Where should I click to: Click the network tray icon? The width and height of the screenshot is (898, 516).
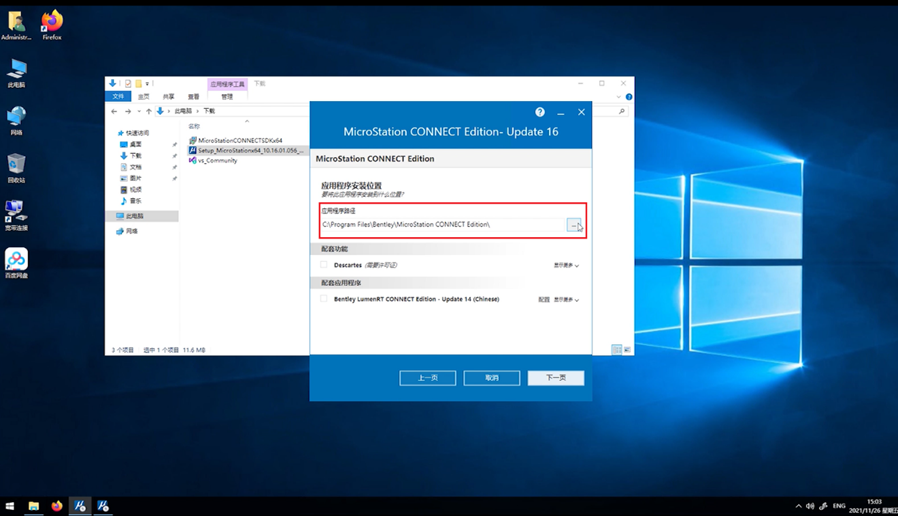point(824,506)
